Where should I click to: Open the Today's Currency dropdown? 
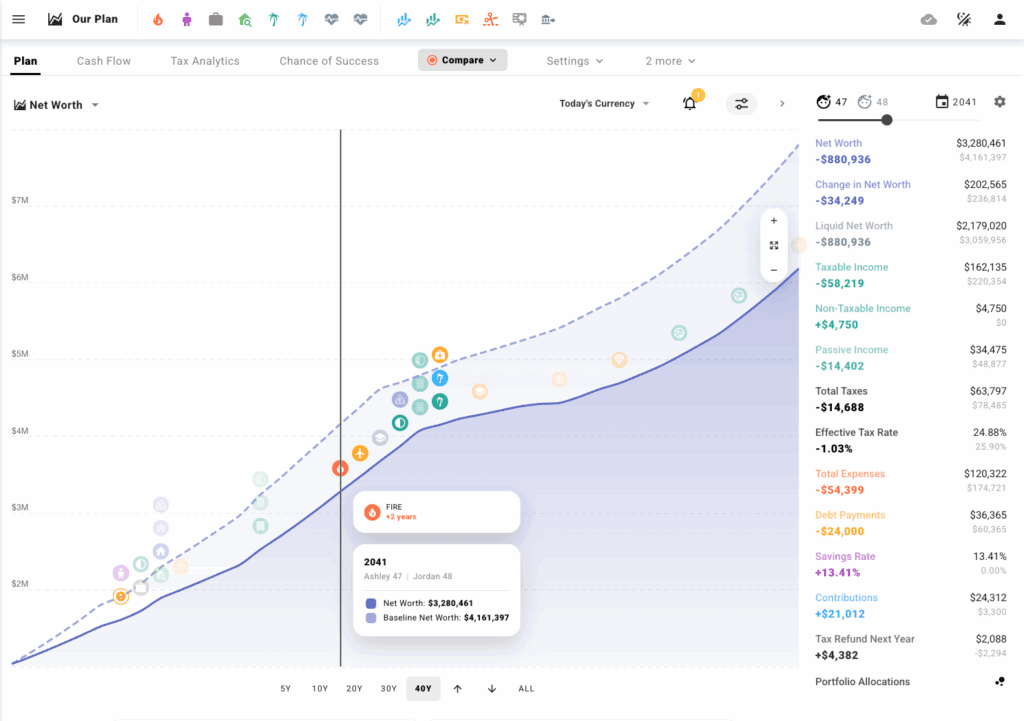pos(604,103)
